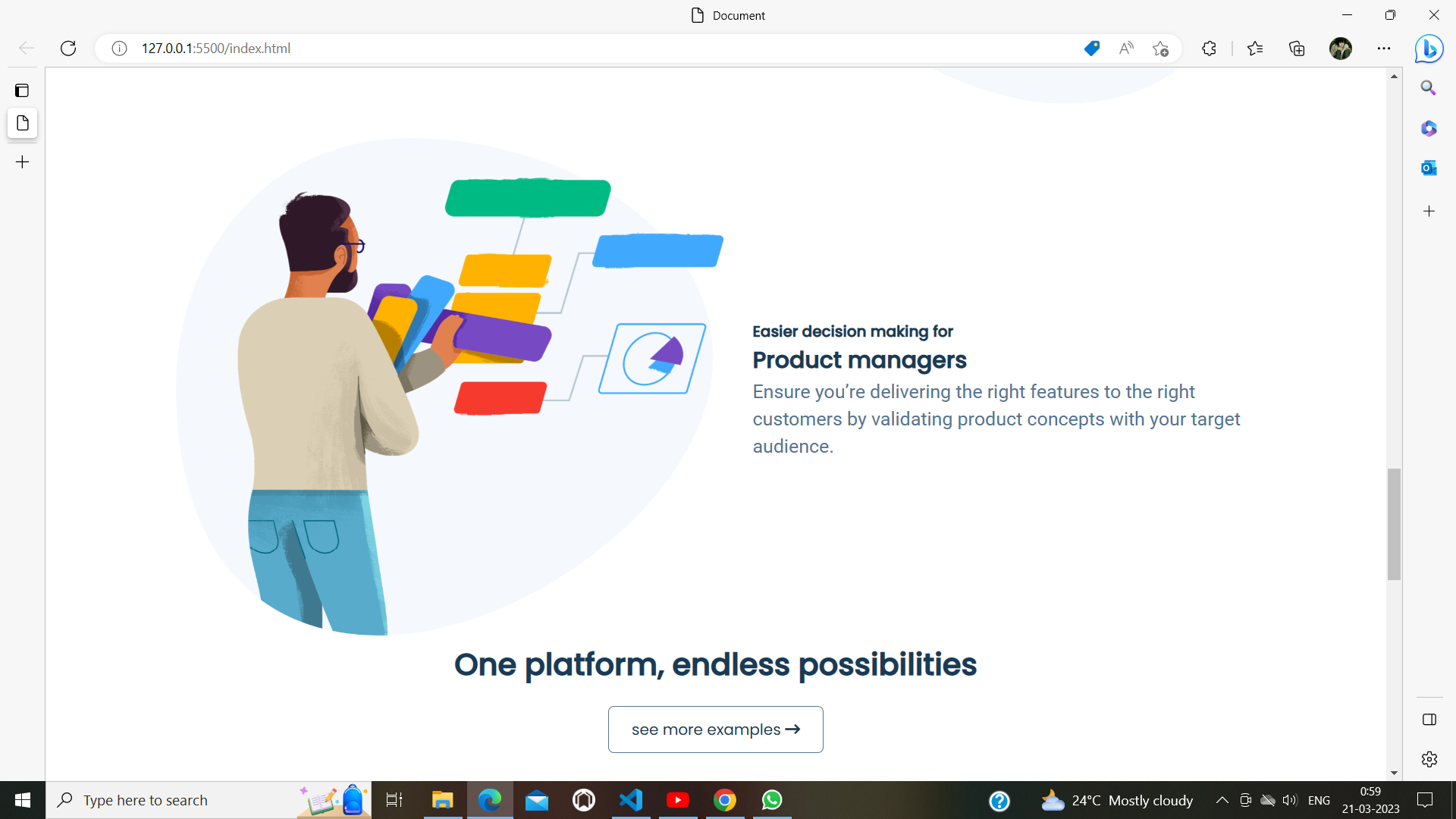Toggle the tab actions menu icon
Image resolution: width=1456 pixels, height=819 pixels.
tap(22, 91)
